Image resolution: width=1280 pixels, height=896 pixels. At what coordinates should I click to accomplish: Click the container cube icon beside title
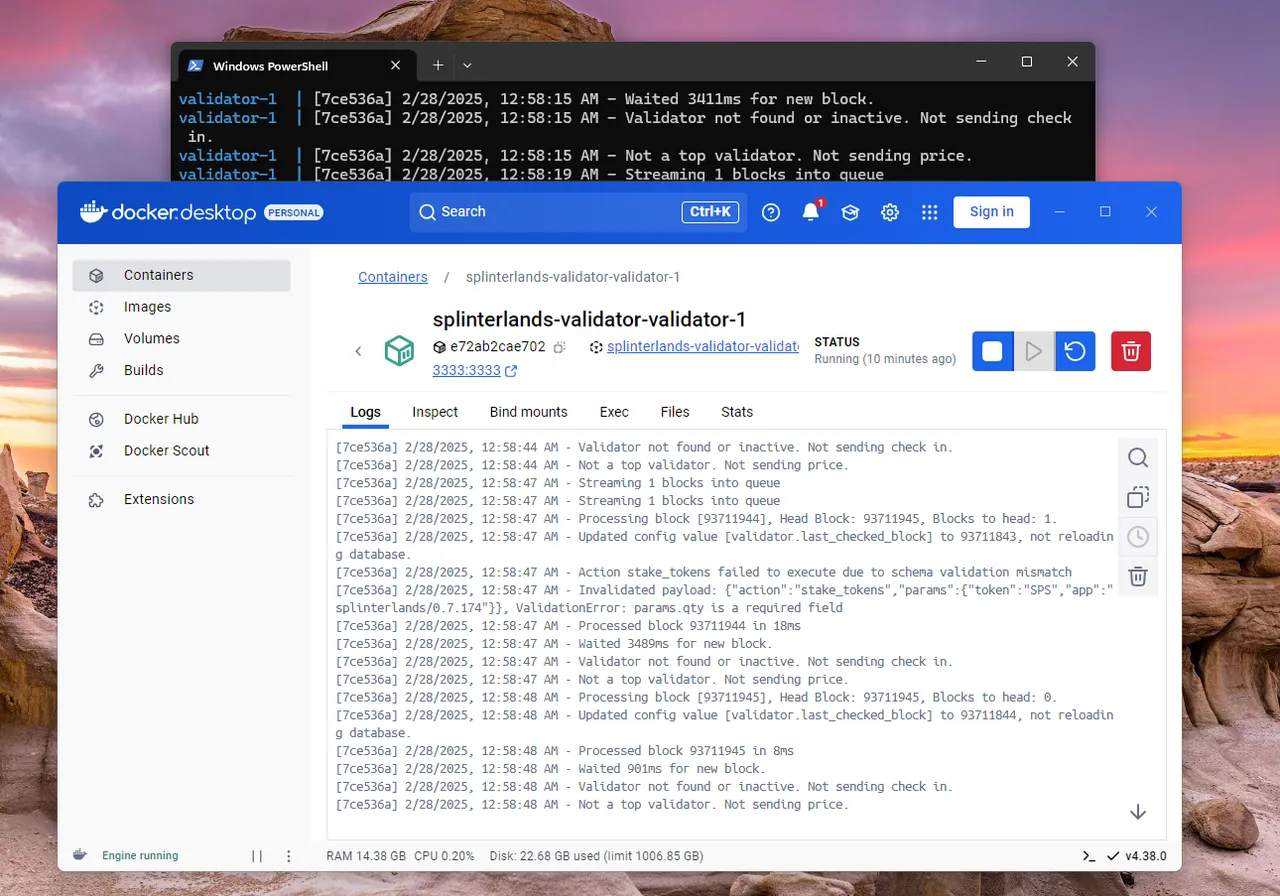[399, 351]
